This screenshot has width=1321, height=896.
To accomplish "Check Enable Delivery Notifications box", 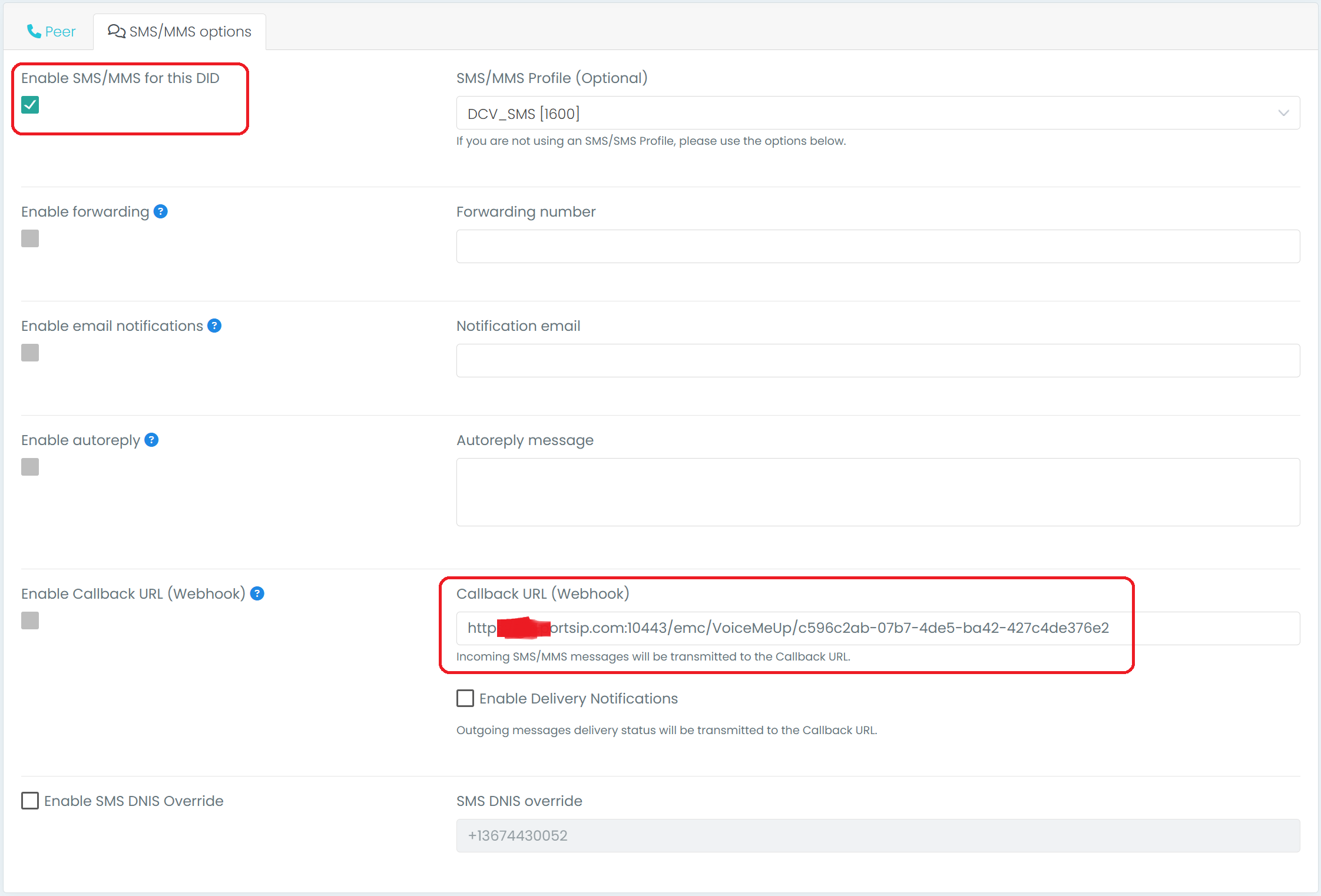I will pos(465,698).
